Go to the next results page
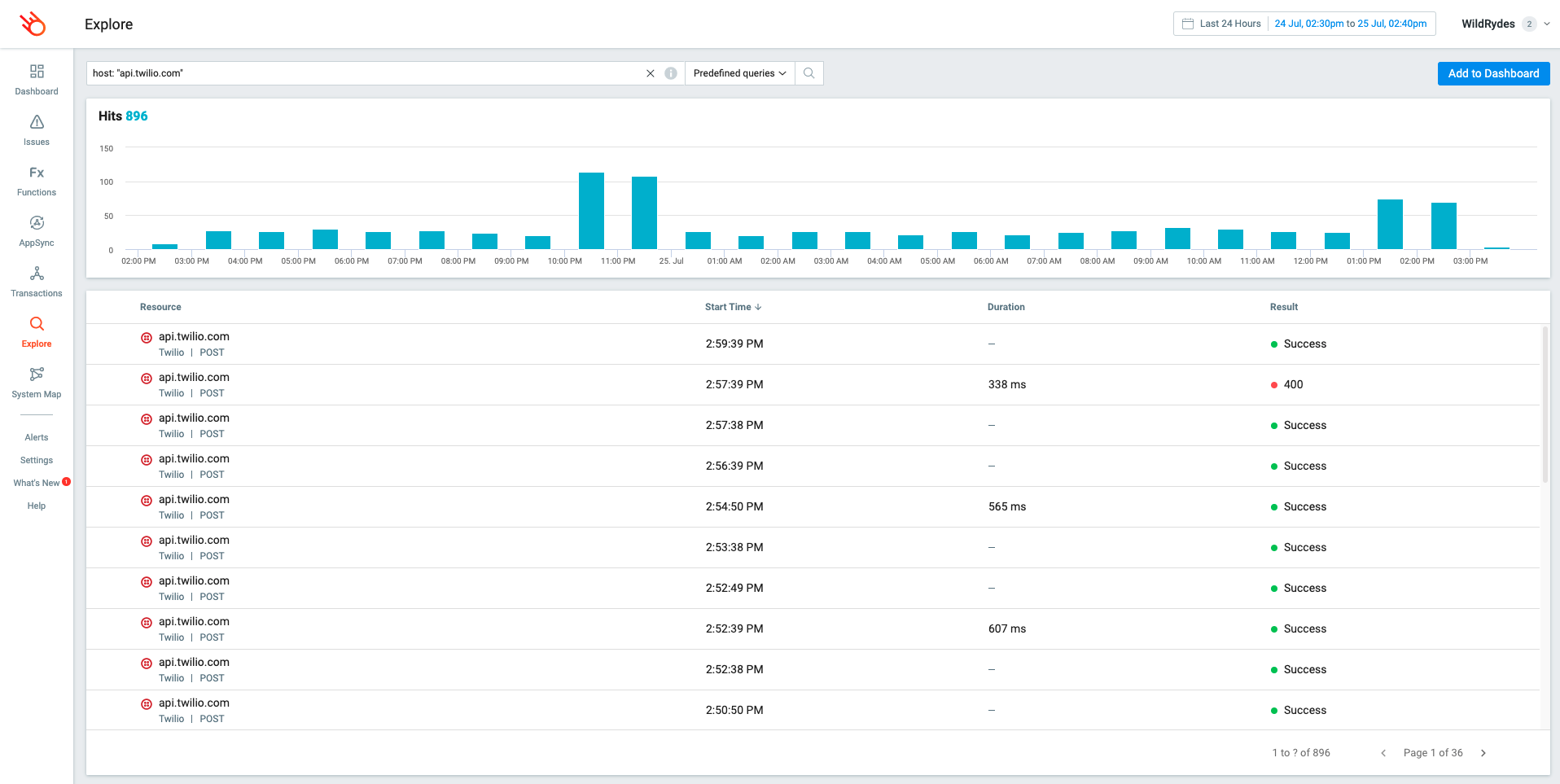 (1483, 753)
